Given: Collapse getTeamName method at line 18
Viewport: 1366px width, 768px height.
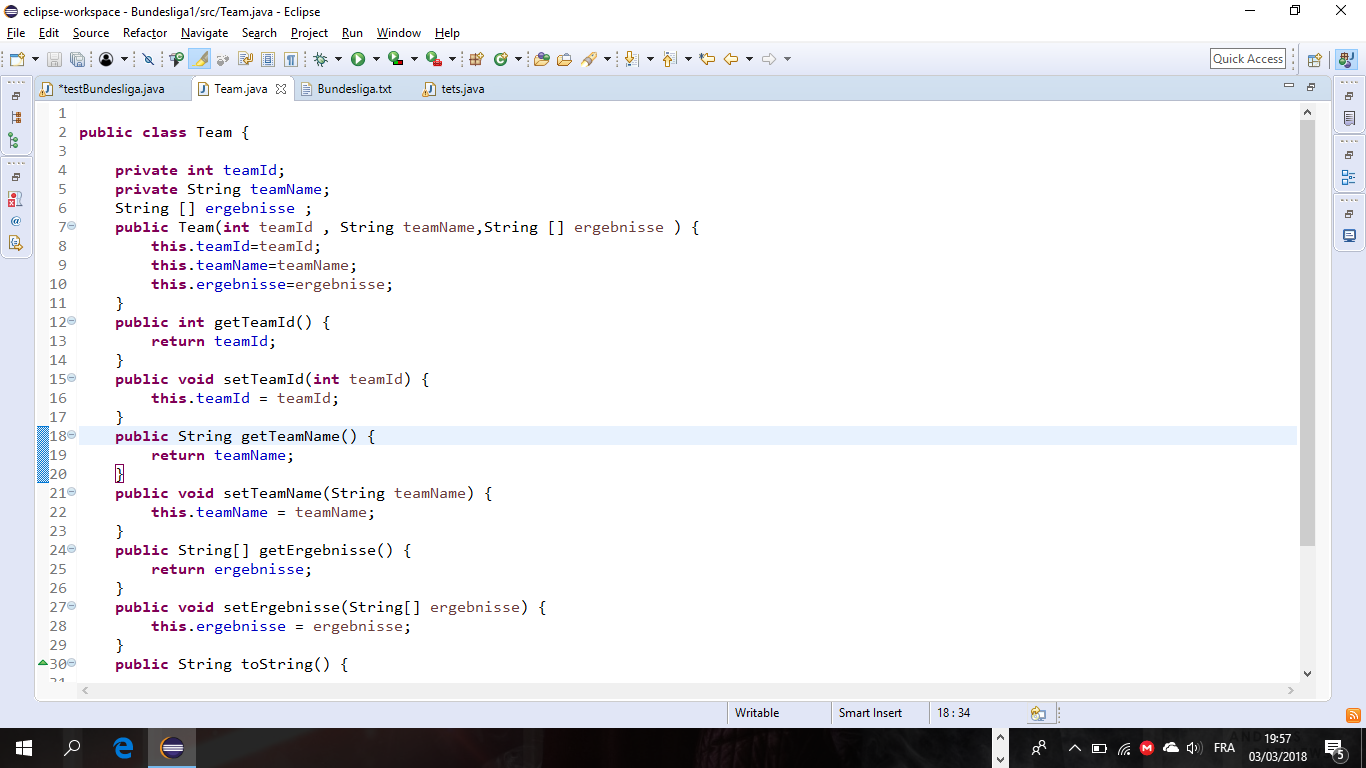Looking at the screenshot, I should [72, 436].
